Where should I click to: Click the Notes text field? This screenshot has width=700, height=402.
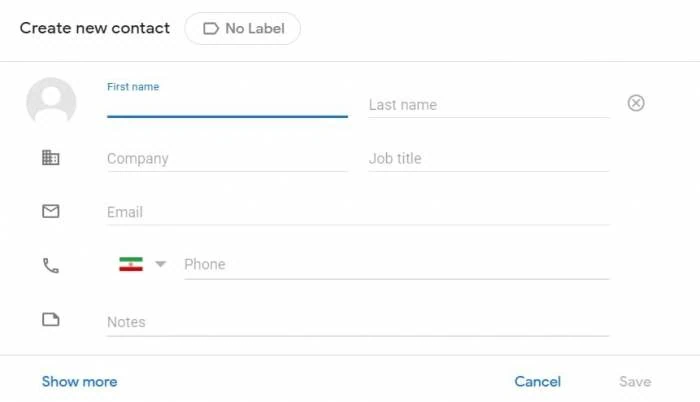[x=358, y=322]
